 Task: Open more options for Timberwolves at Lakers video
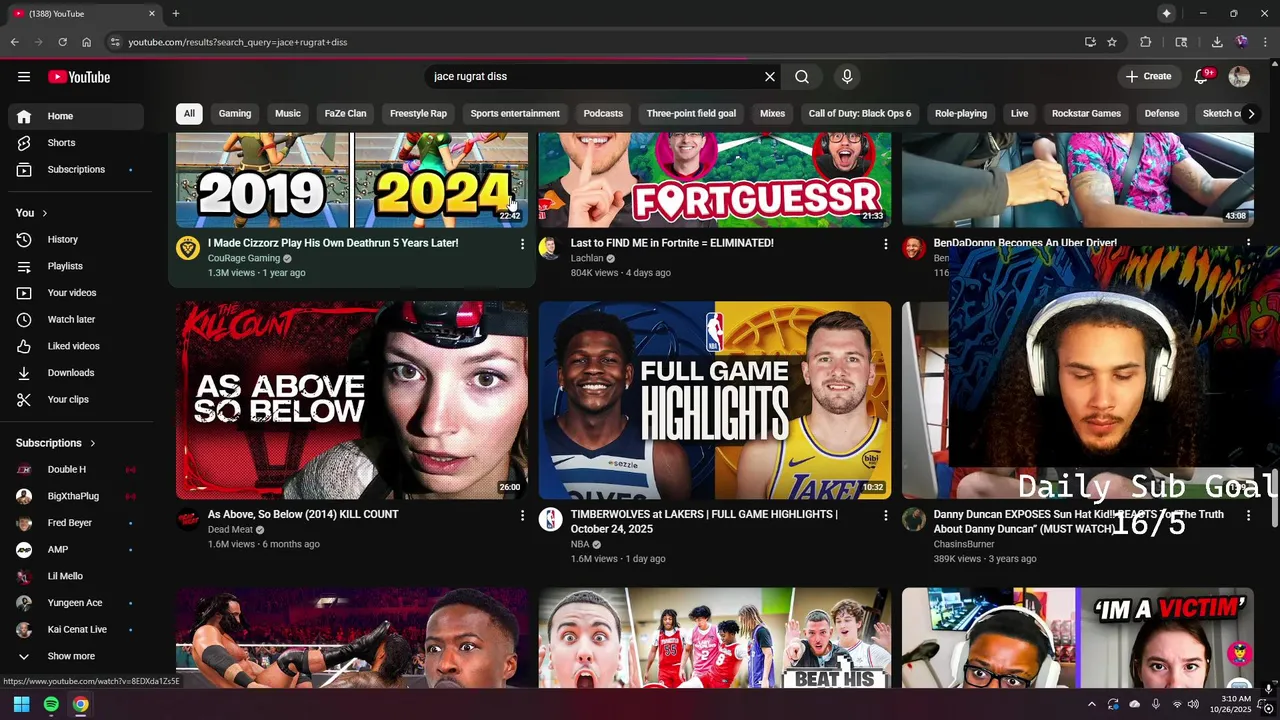click(885, 515)
